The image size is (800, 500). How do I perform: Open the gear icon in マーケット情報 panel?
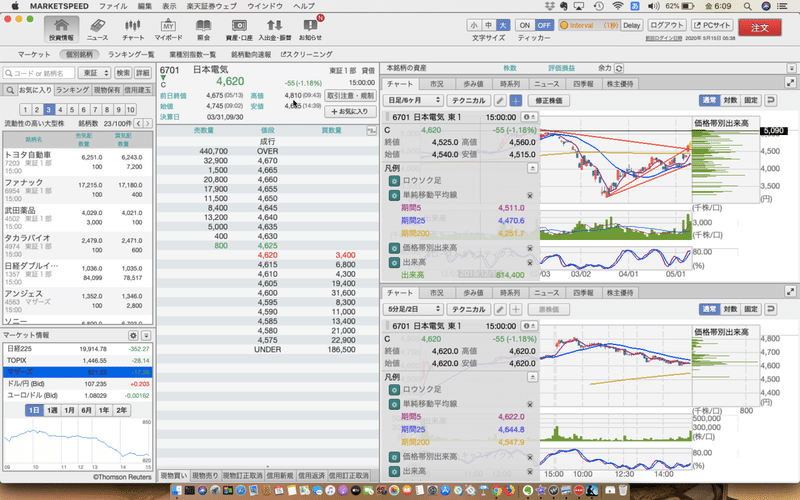click(x=133, y=335)
